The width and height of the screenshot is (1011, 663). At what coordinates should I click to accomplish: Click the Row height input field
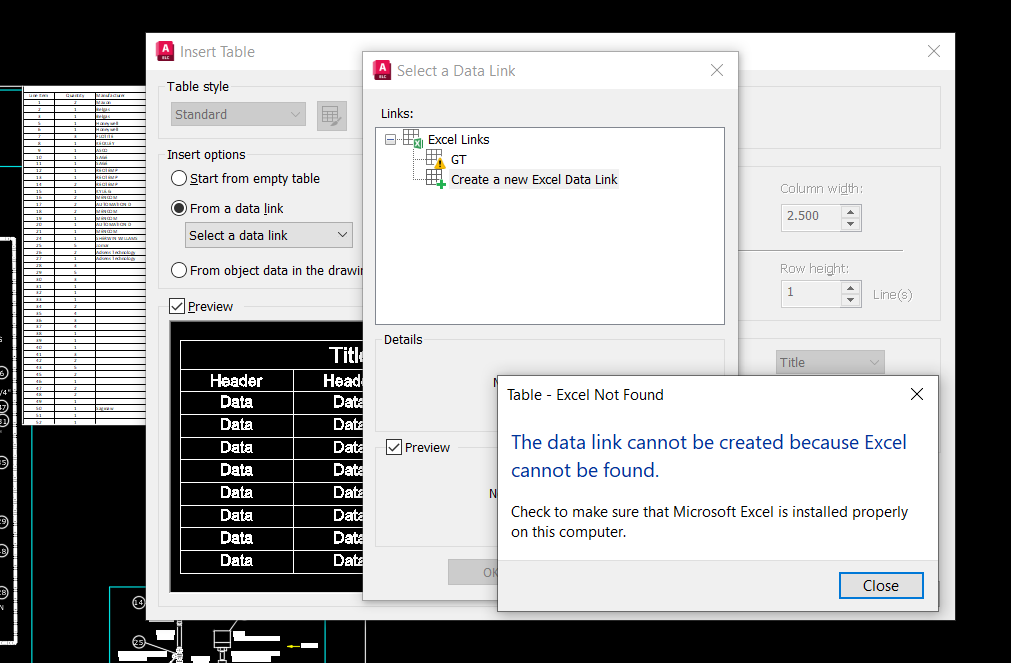(x=811, y=293)
